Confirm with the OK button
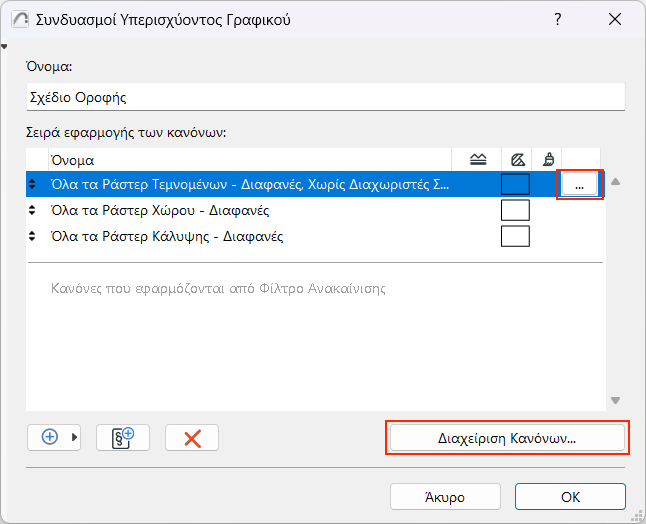The image size is (646, 524). point(570,496)
